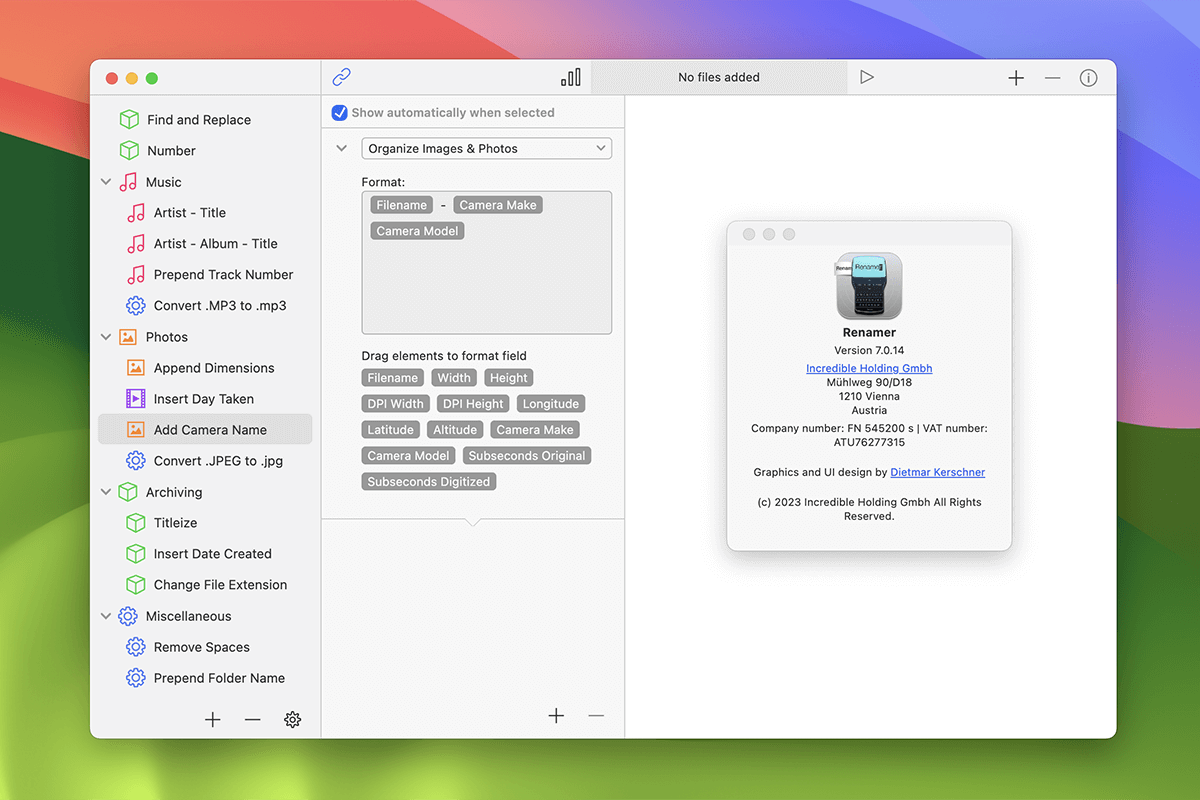Click the DPI Width element token
1200x800 pixels.
tap(395, 404)
